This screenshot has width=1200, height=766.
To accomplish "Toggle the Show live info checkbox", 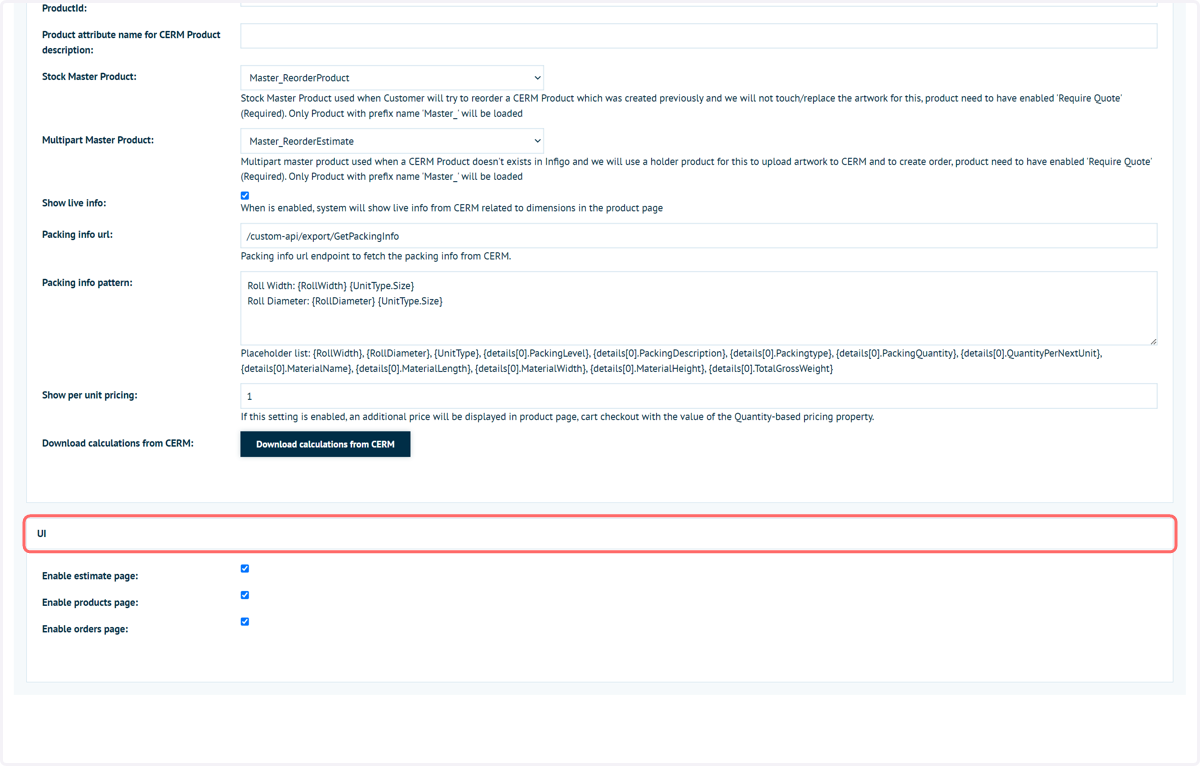I will pyautogui.click(x=245, y=195).
